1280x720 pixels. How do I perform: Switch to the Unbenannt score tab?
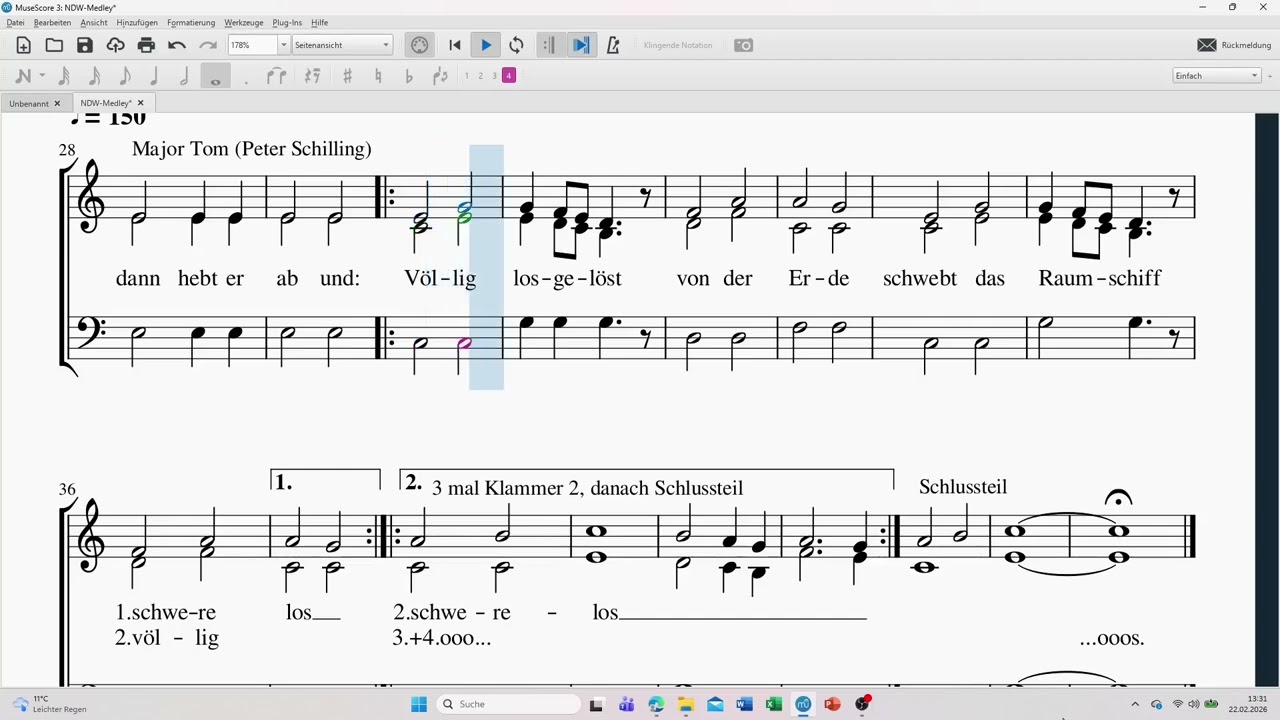(x=29, y=103)
